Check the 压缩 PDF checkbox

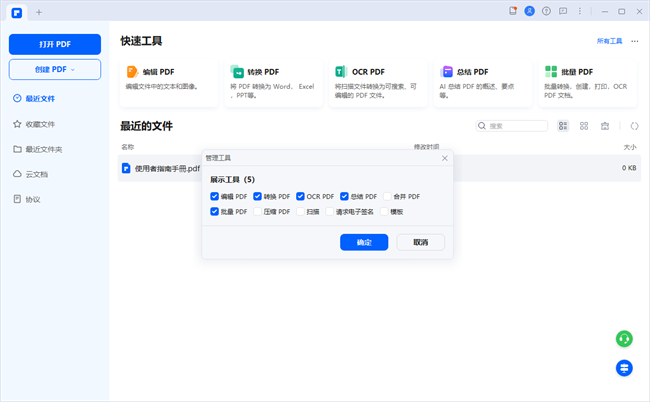click(257, 211)
